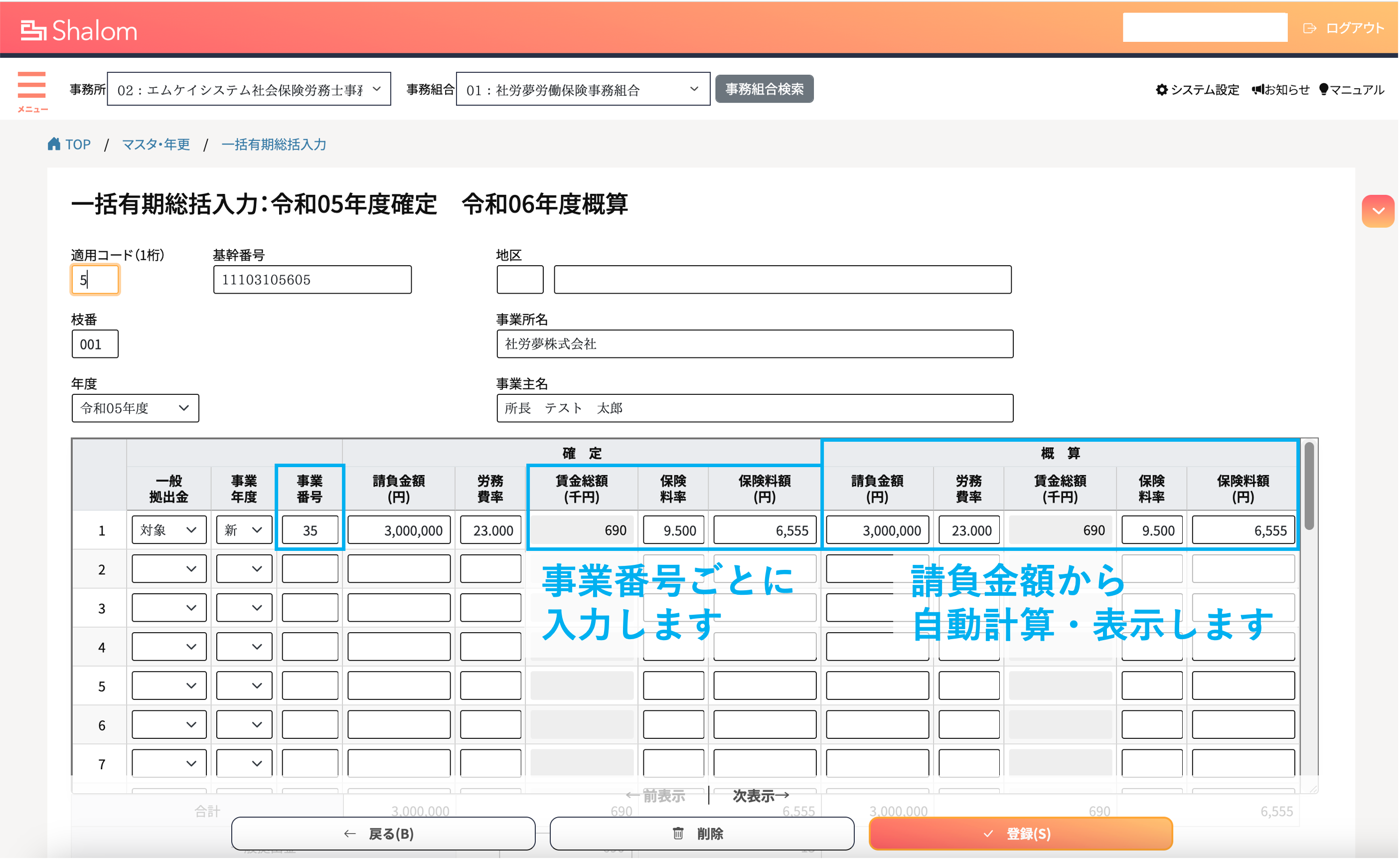1400x859 pixels.
Task: Open row 6 事業年度 dropdown
Action: 244,725
